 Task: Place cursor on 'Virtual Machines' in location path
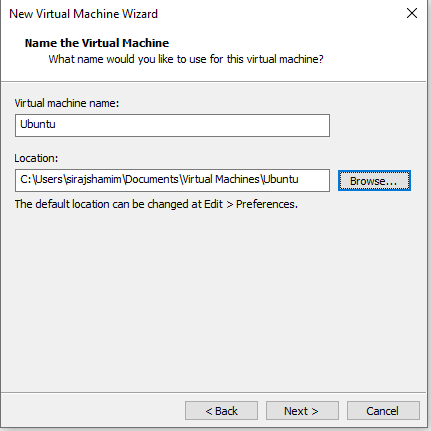coord(221,179)
